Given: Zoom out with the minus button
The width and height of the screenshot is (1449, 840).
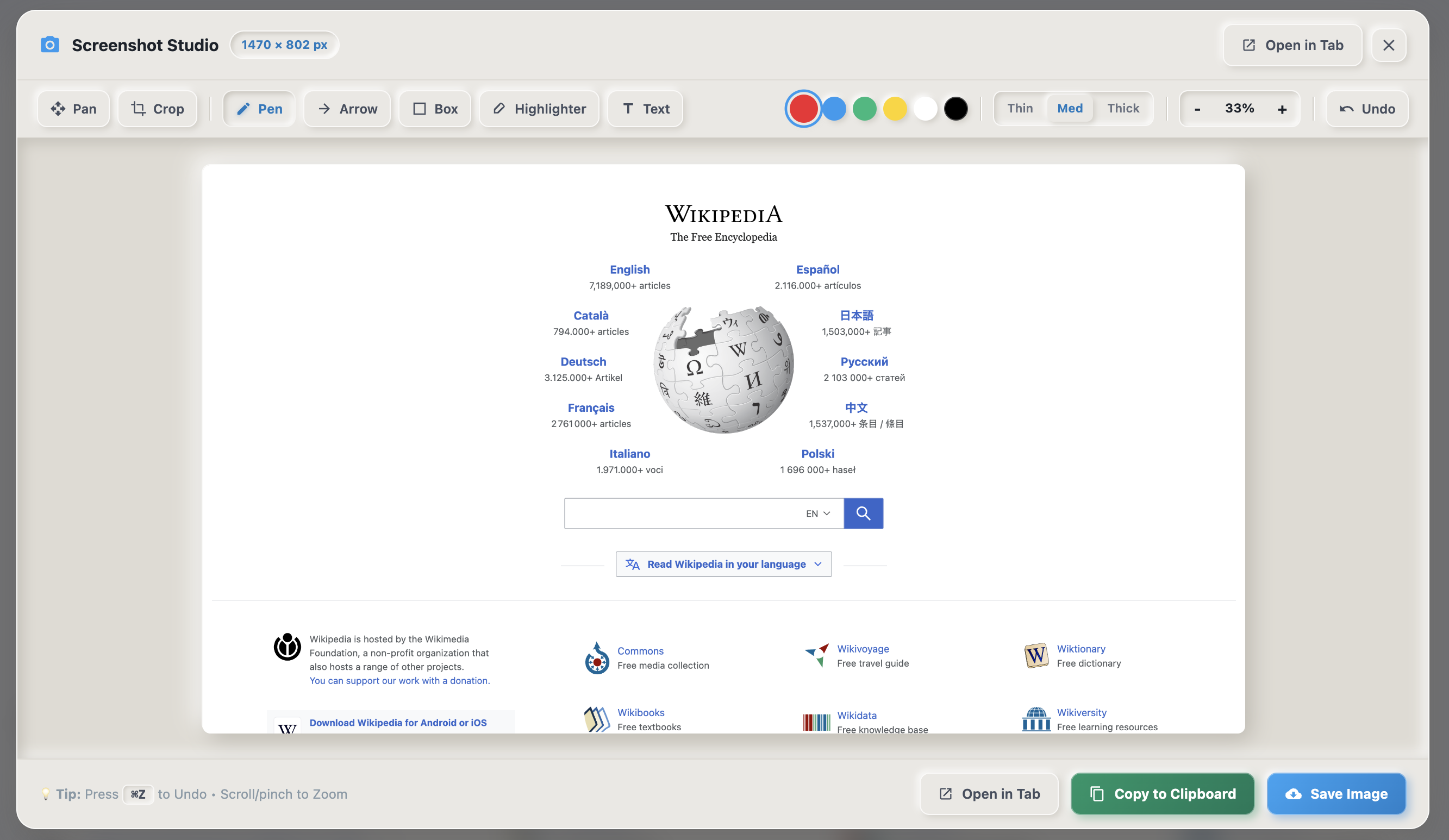Looking at the screenshot, I should pyautogui.click(x=1197, y=109).
